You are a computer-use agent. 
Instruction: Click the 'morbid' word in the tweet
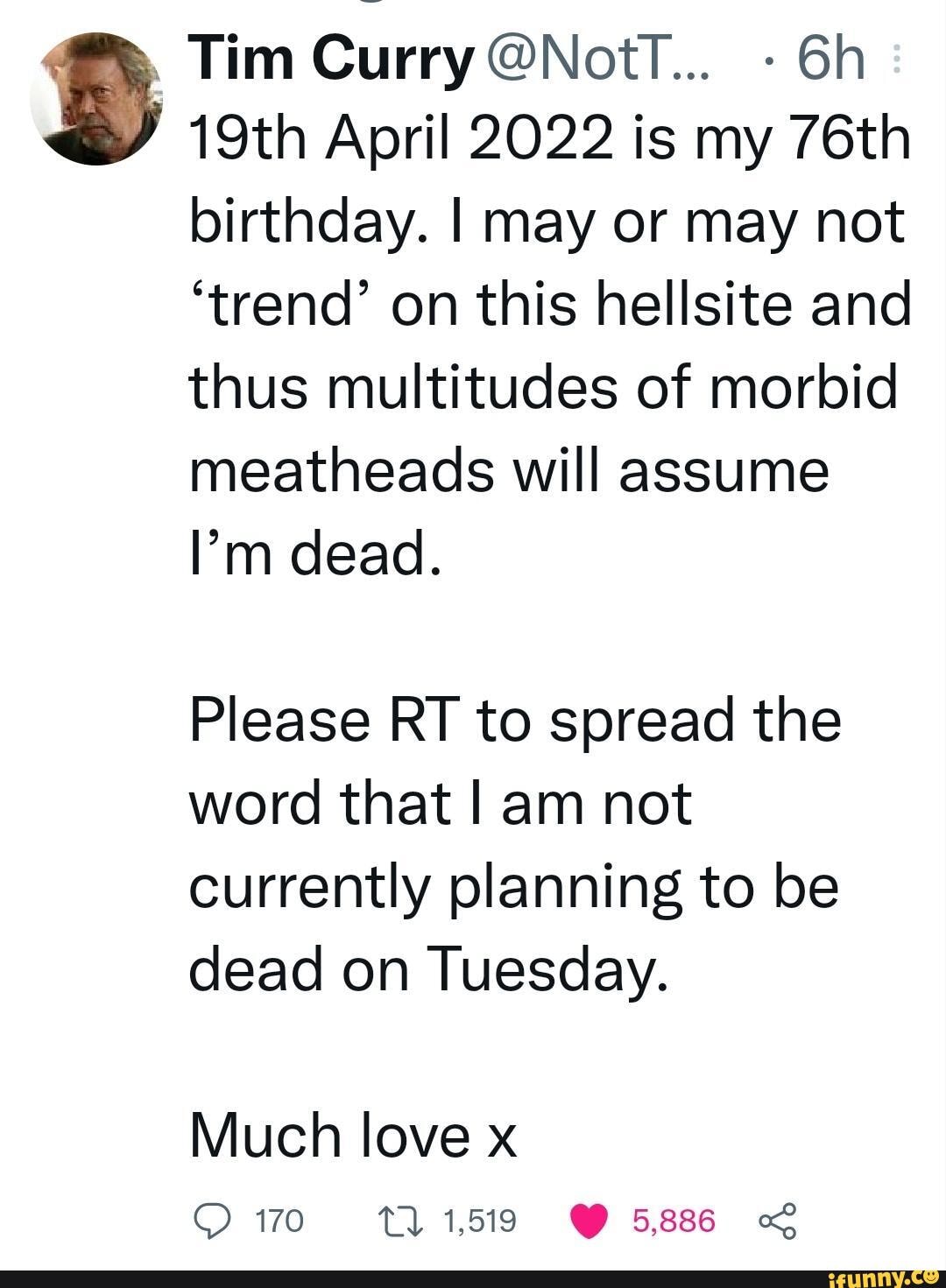tap(803, 388)
